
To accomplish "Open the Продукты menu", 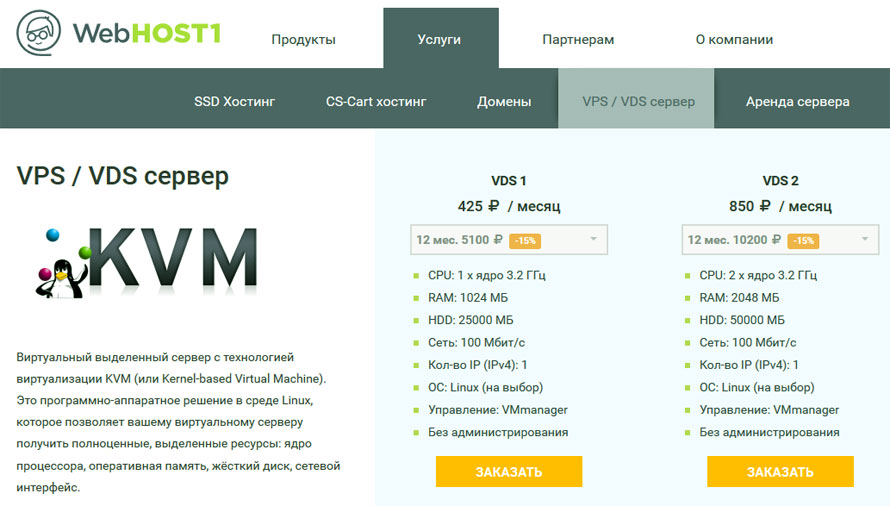I will (x=303, y=40).
